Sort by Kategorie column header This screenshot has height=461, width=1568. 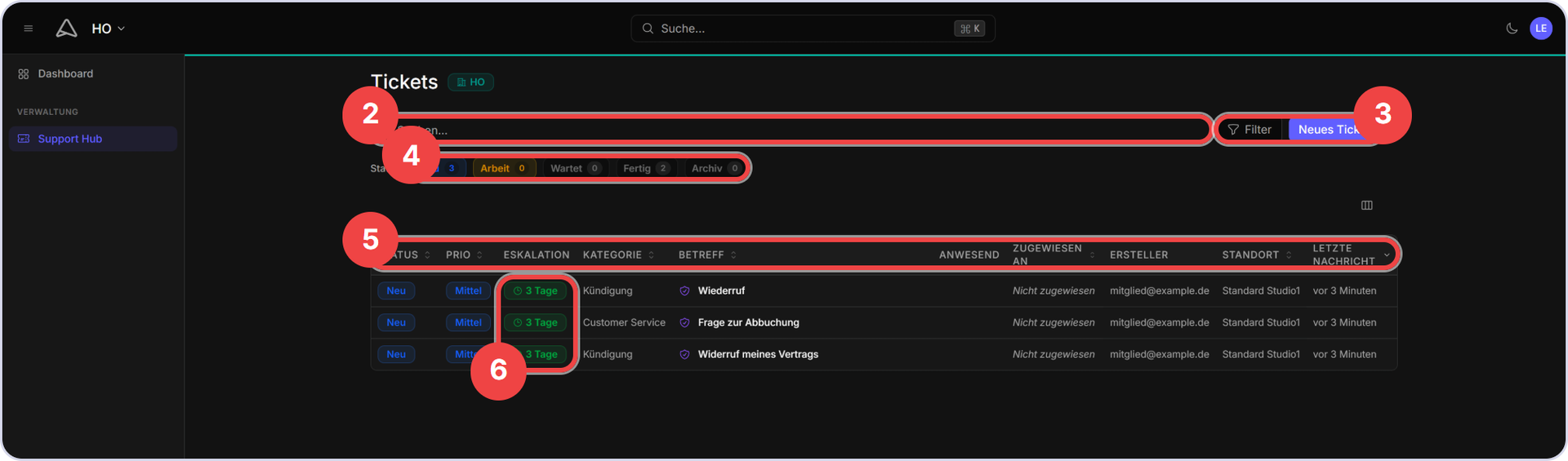click(618, 255)
